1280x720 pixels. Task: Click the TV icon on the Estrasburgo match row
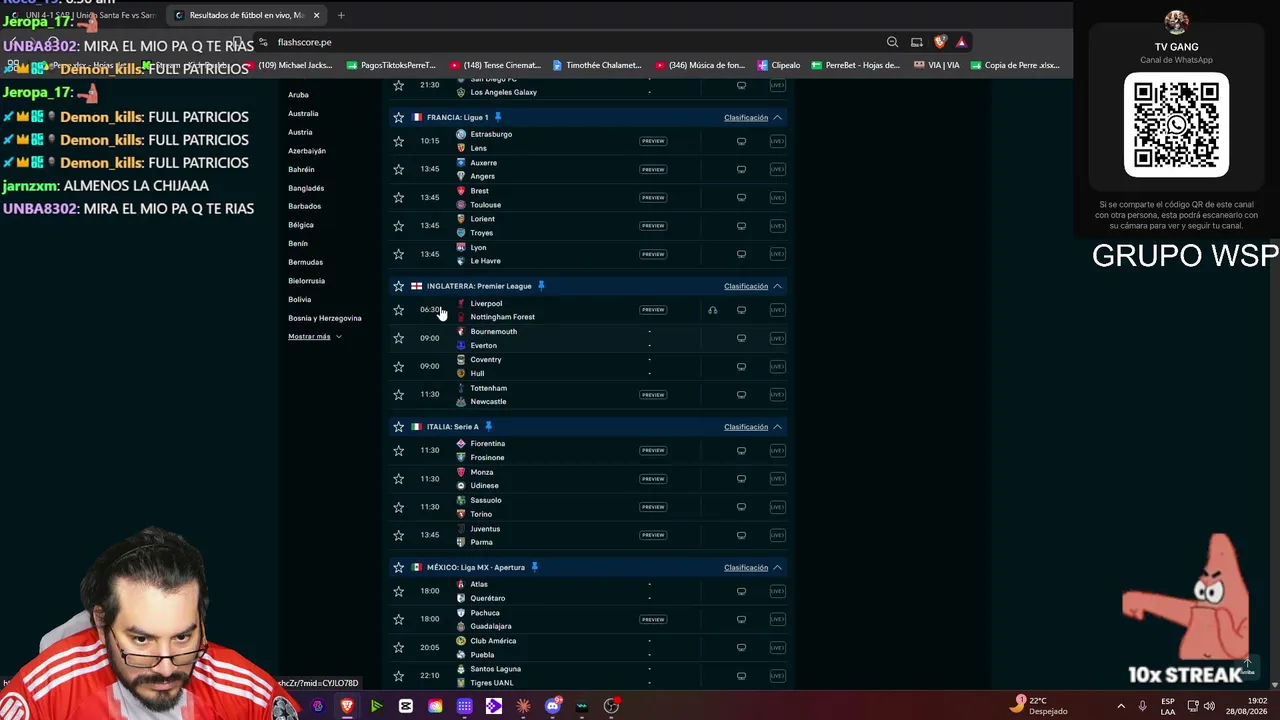click(741, 141)
